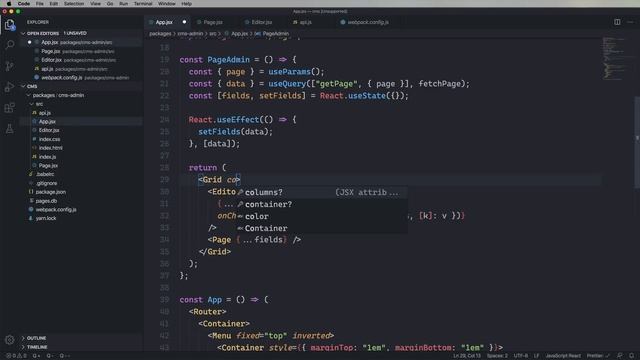Expand the Outline section
This screenshot has height=360, width=640.
pos(23,338)
